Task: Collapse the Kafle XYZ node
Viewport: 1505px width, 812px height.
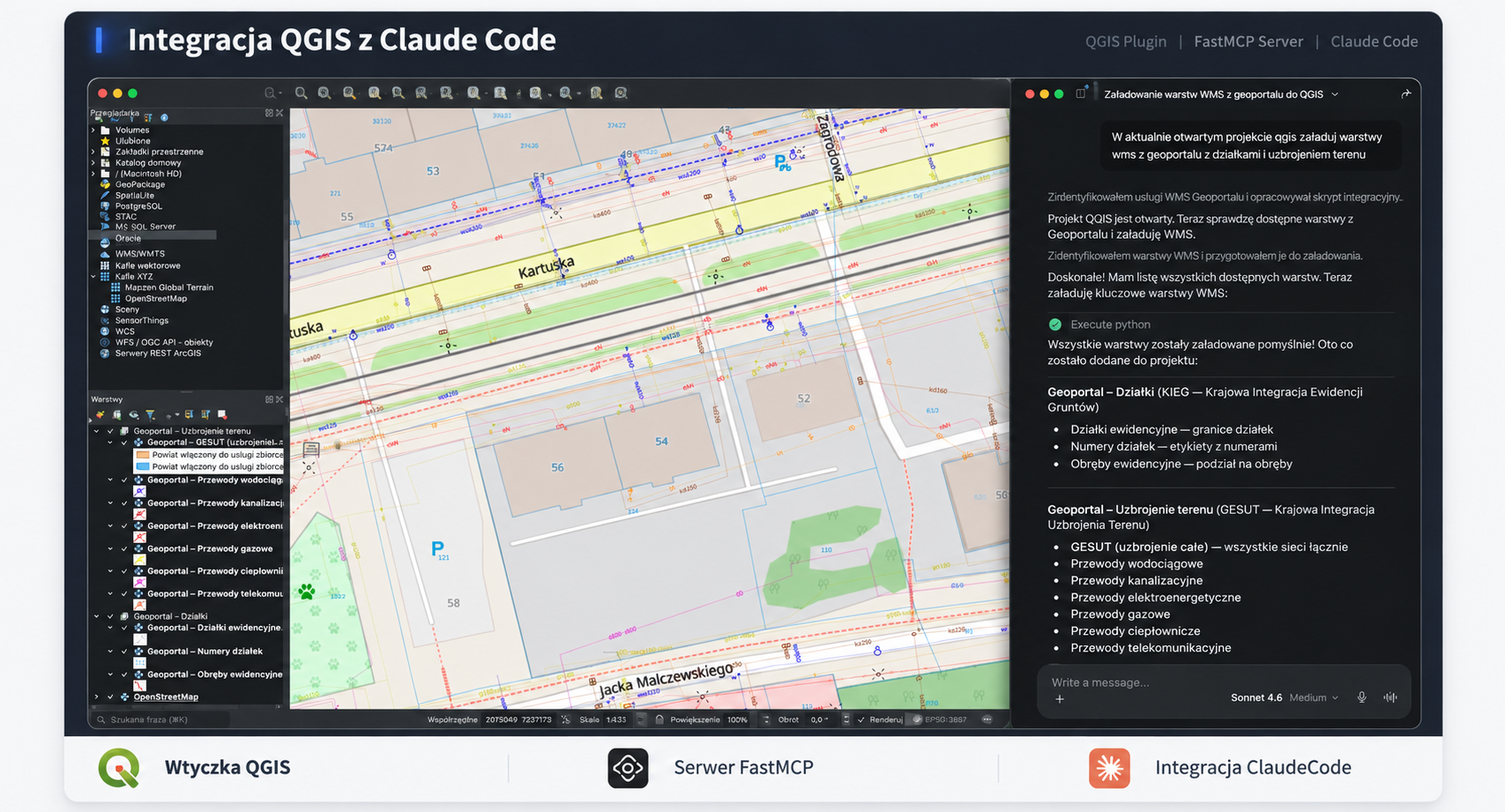Action: point(93,277)
